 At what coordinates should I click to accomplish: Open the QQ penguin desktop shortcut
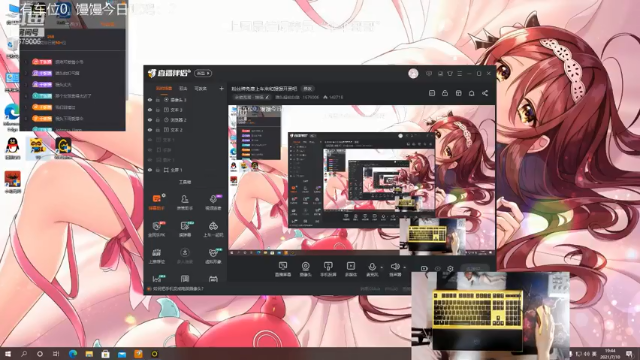[12, 148]
